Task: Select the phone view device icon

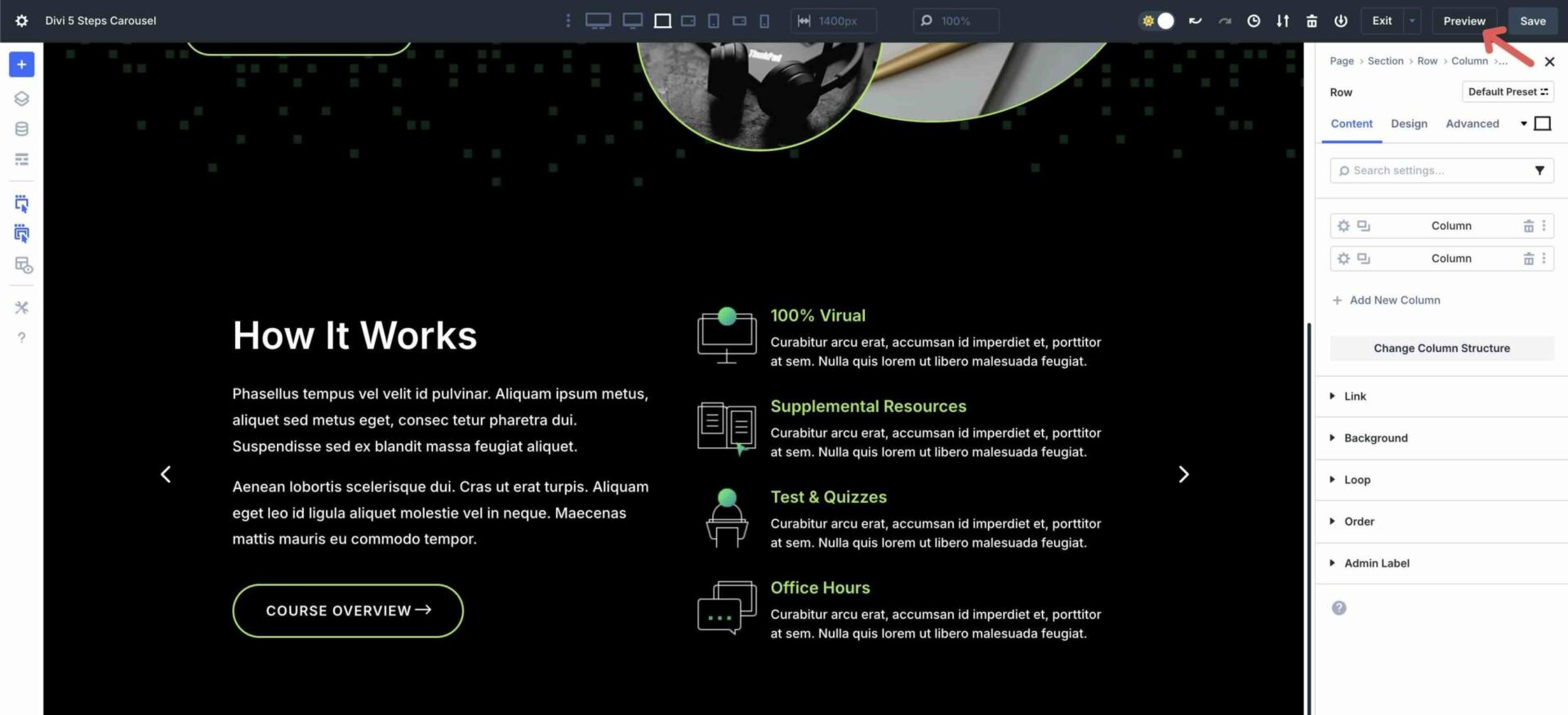Action: click(764, 21)
